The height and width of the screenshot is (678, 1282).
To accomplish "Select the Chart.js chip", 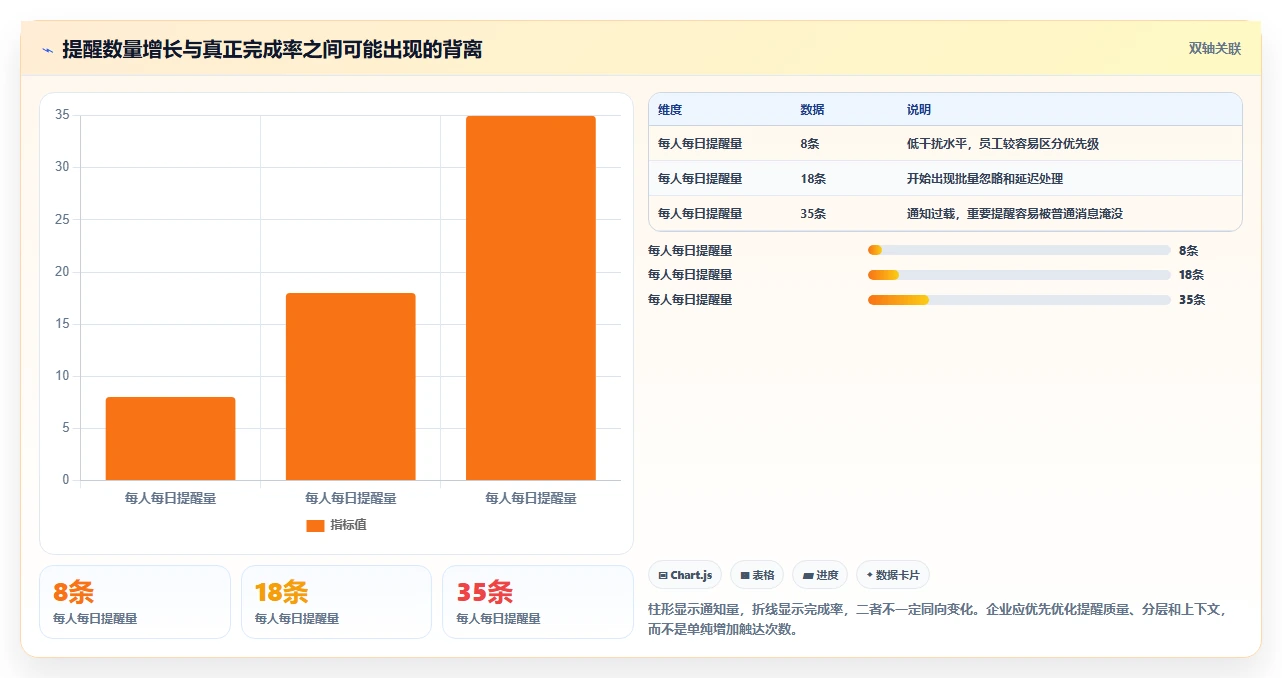I will 685,575.
